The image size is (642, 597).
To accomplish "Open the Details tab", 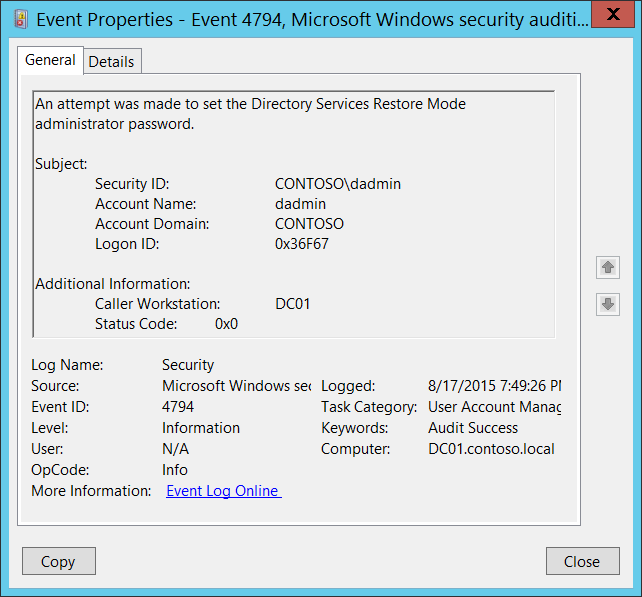I will point(111,61).
